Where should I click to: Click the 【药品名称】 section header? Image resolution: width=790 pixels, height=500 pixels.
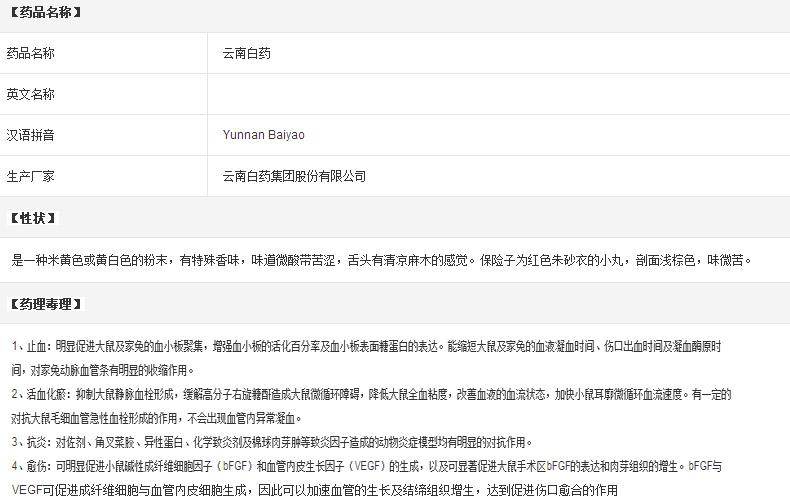[45, 13]
